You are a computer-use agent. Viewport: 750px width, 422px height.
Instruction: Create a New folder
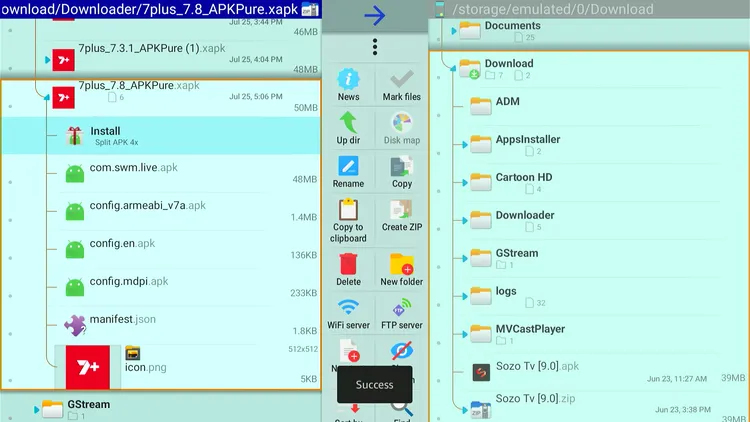402,269
